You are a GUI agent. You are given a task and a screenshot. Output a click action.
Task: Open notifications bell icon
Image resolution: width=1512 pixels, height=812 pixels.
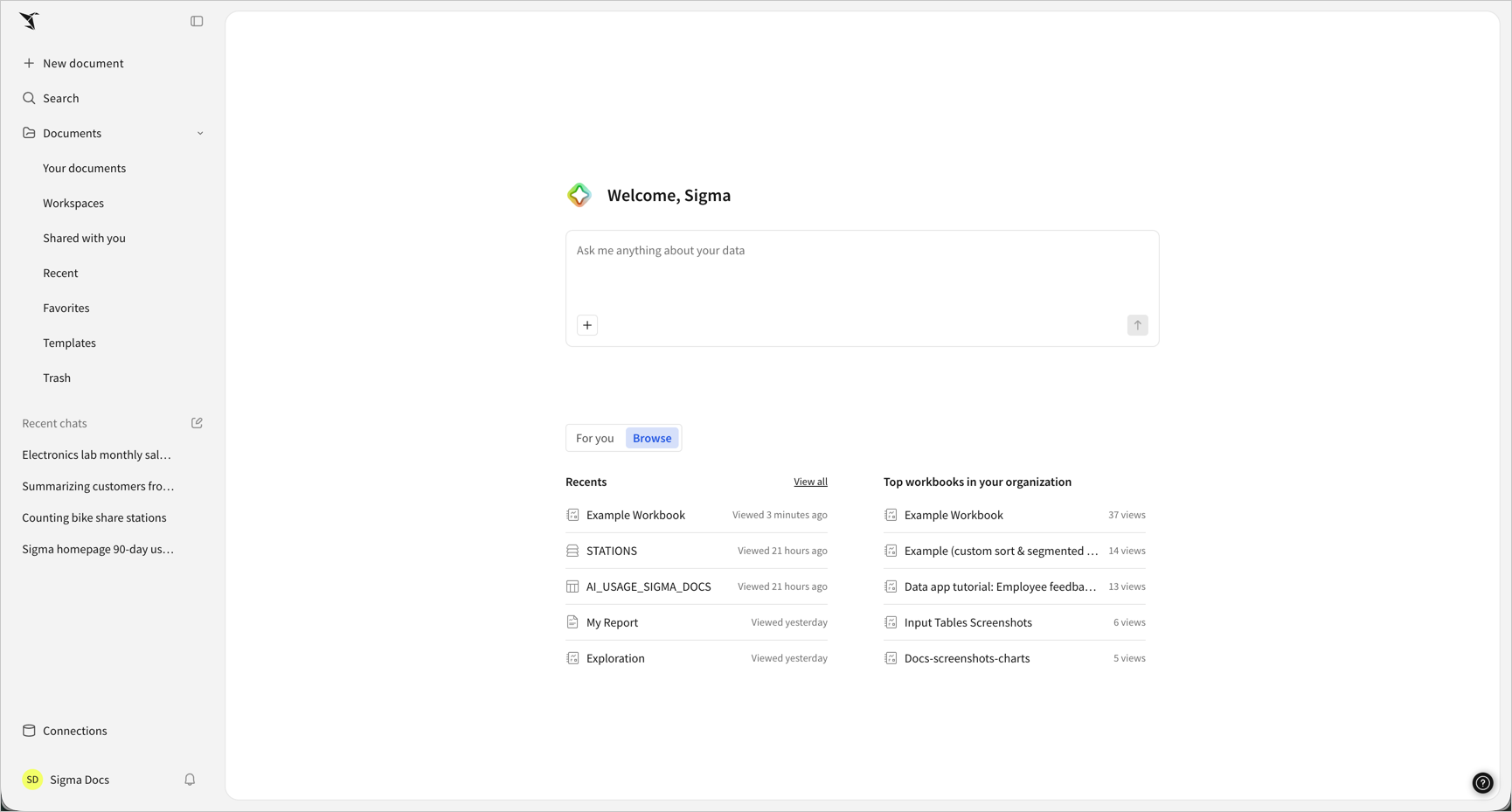[190, 780]
